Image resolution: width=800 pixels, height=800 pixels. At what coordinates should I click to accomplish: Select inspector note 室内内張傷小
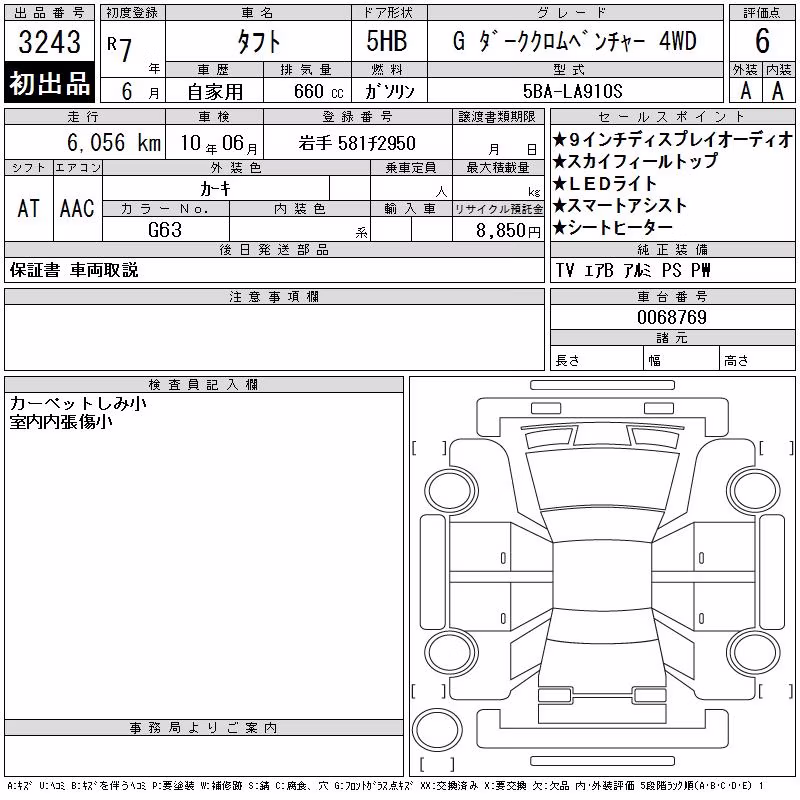[61, 422]
